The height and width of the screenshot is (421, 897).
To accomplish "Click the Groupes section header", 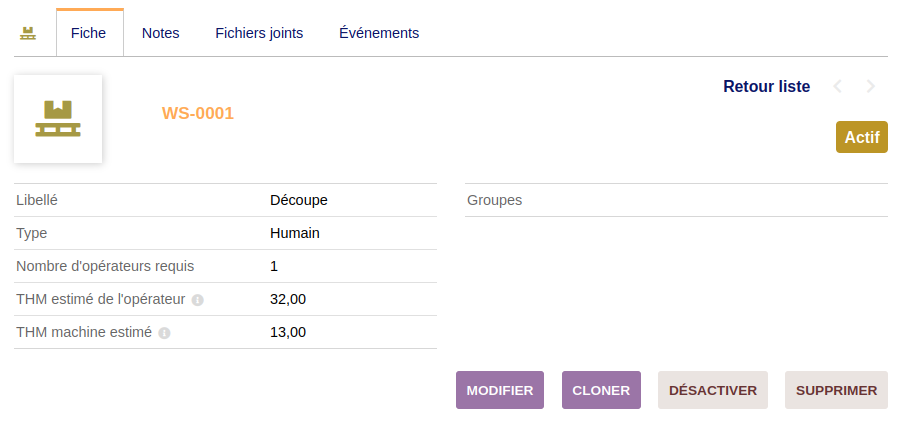I will 494,200.
